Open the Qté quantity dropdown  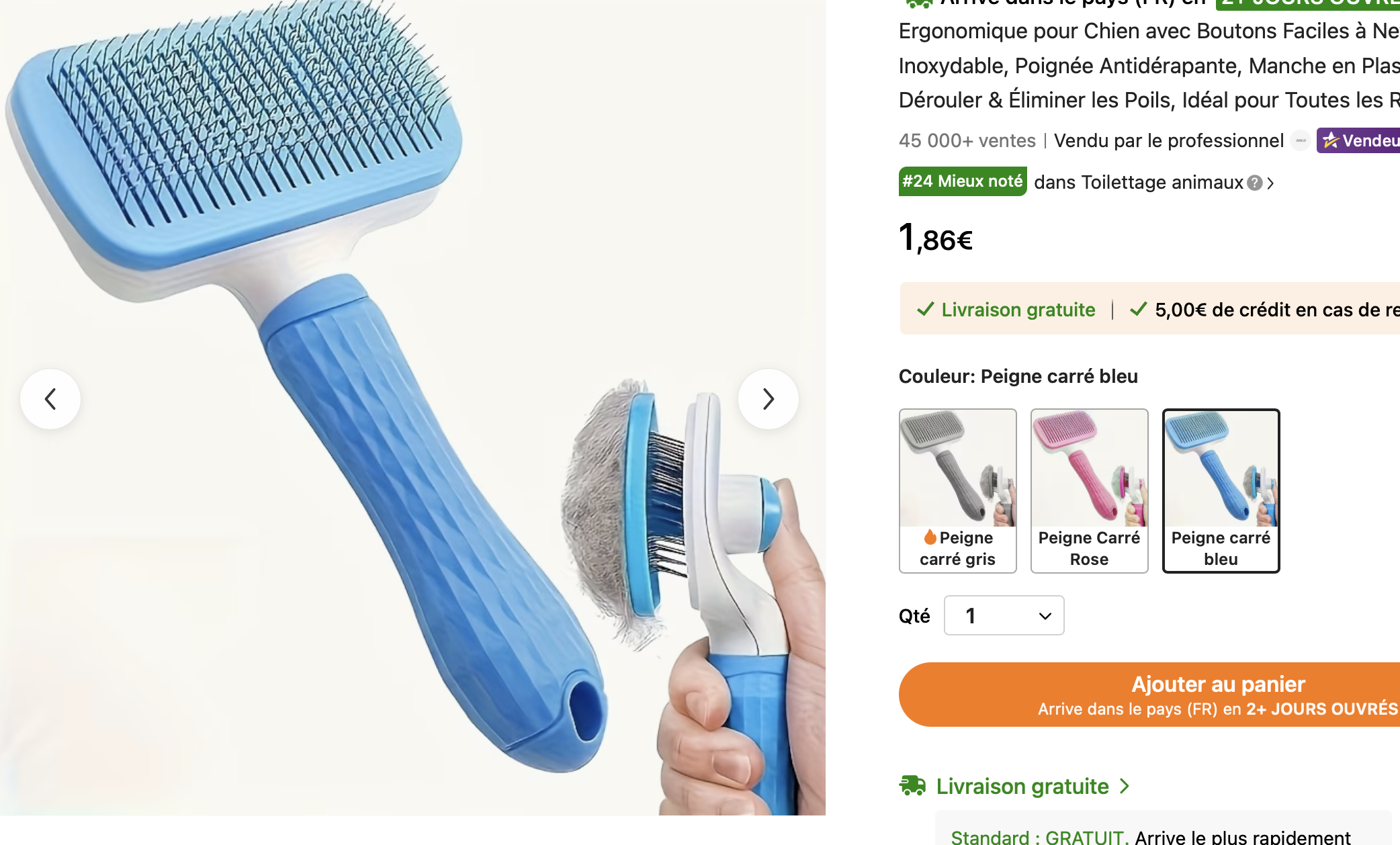[1004, 615]
